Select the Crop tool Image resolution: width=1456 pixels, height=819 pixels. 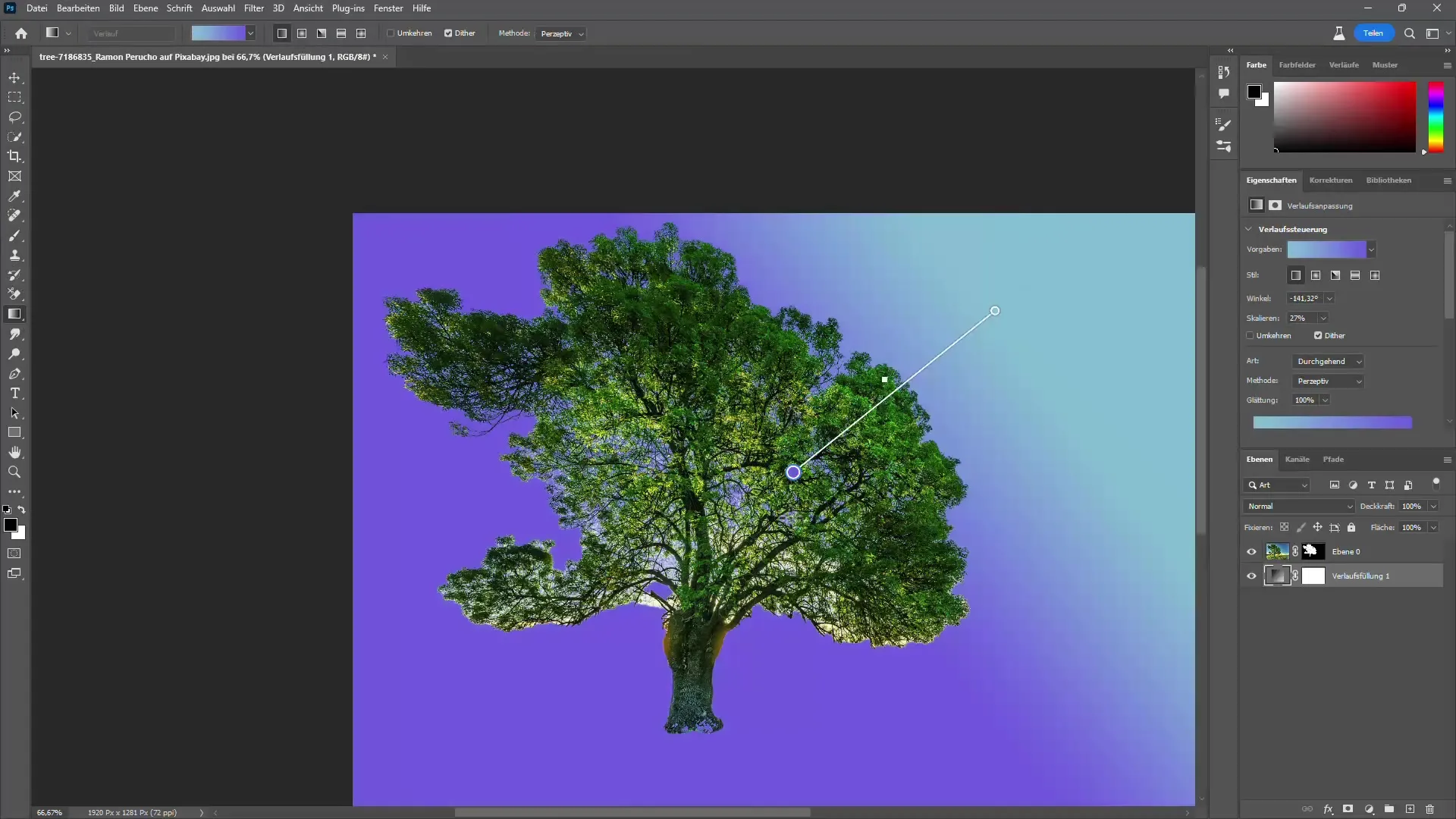15,157
